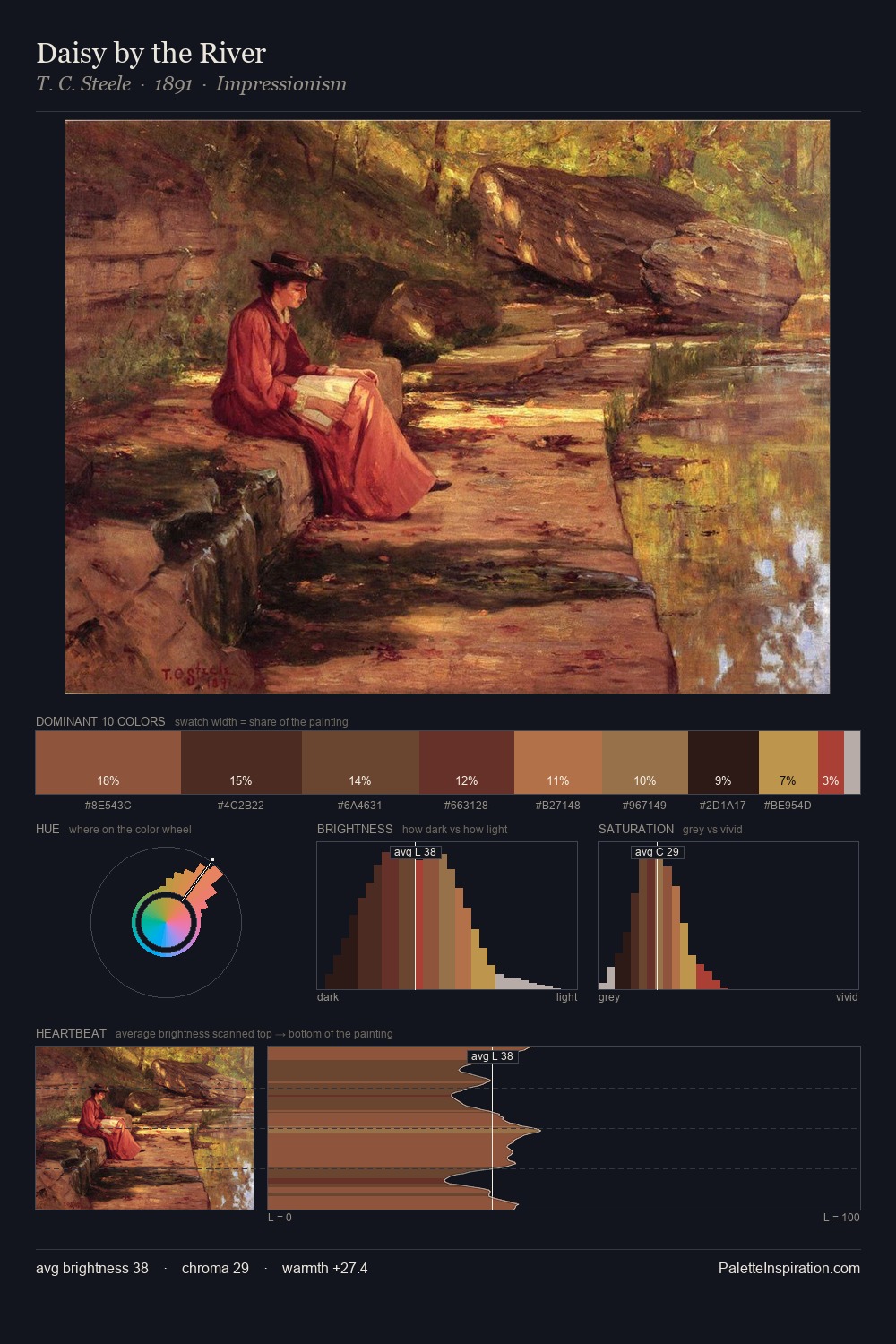Click the 'how dark vs how light' caption

pyautogui.click(x=455, y=830)
